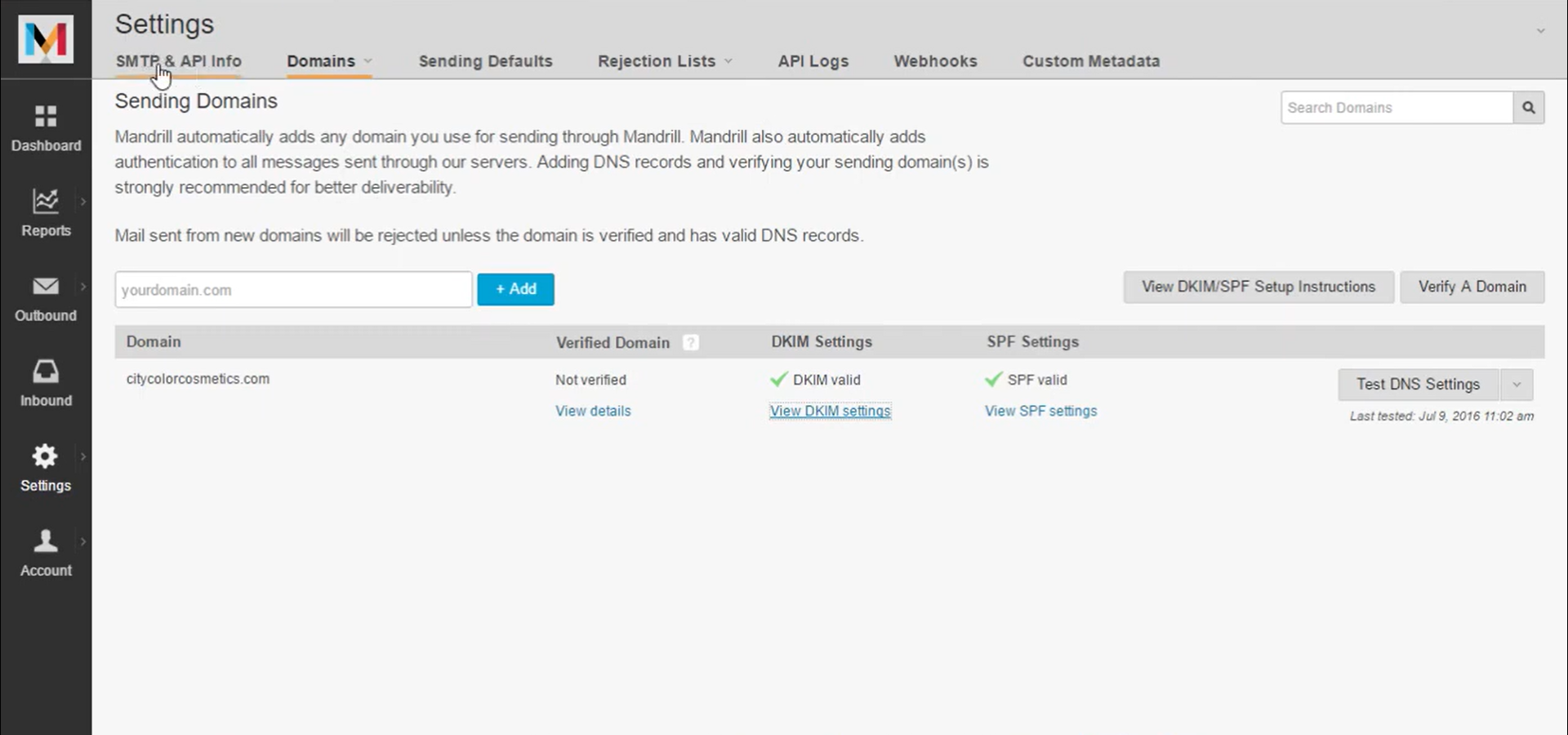Screen dimensions: 1568x735
Task: Click the Last tested timestamp text
Action: [x=1441, y=416]
